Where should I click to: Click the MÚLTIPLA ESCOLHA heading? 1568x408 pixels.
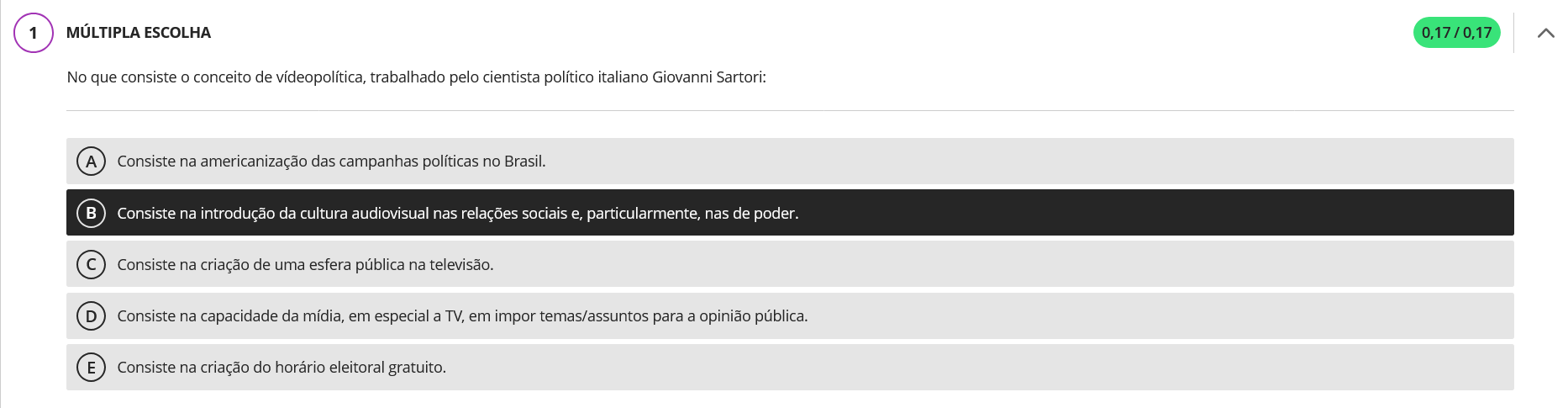[139, 33]
